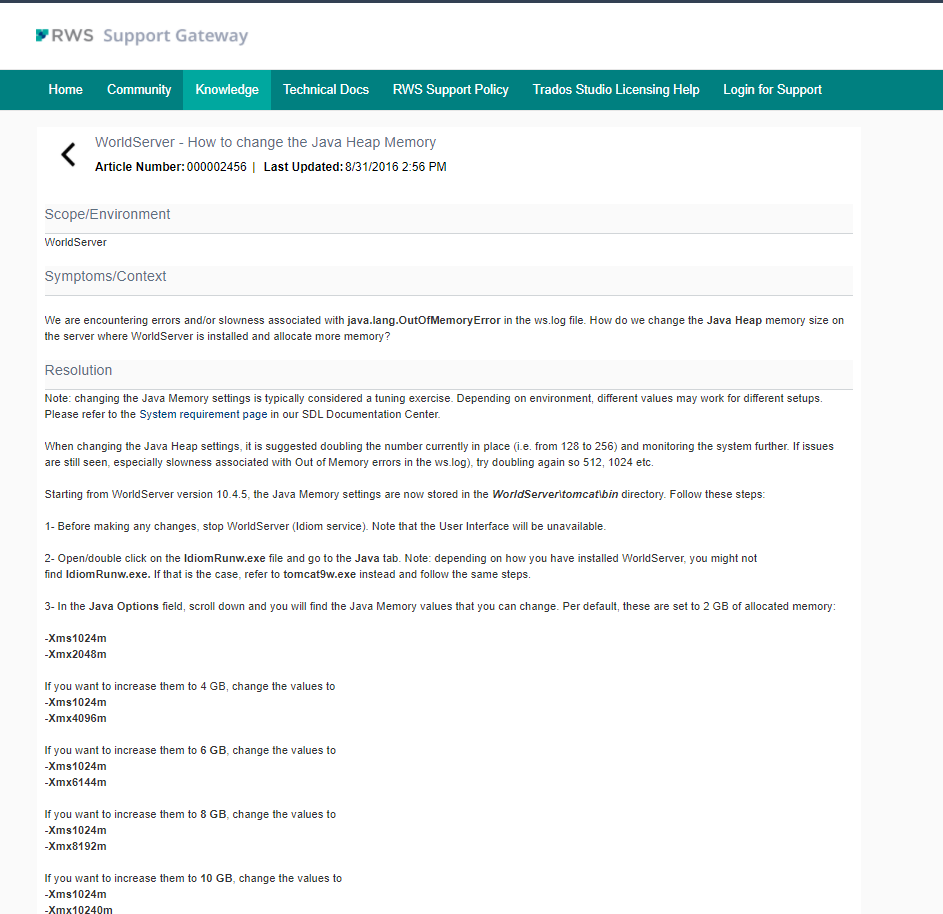Click the Resolution section heading
Viewport: 943px width, 914px height.
pyautogui.click(x=78, y=370)
